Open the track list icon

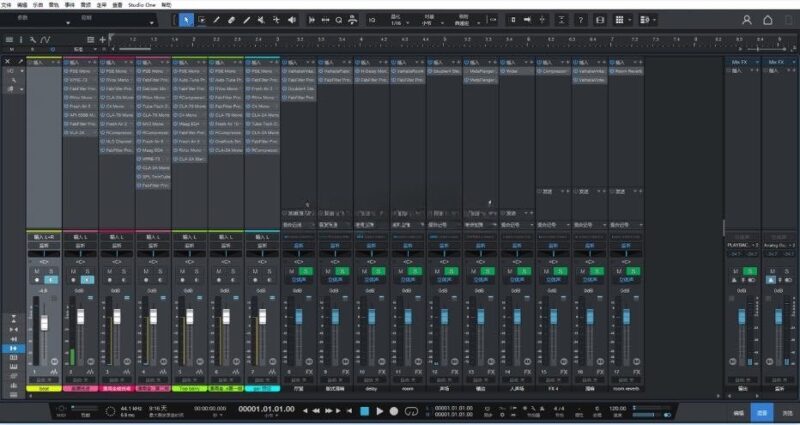click(x=9, y=39)
